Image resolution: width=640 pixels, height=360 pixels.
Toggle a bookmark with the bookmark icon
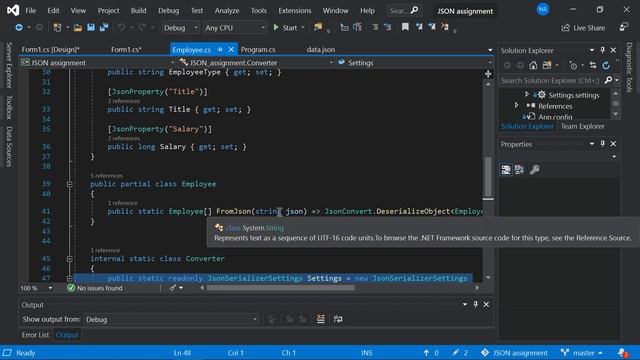[405, 27]
